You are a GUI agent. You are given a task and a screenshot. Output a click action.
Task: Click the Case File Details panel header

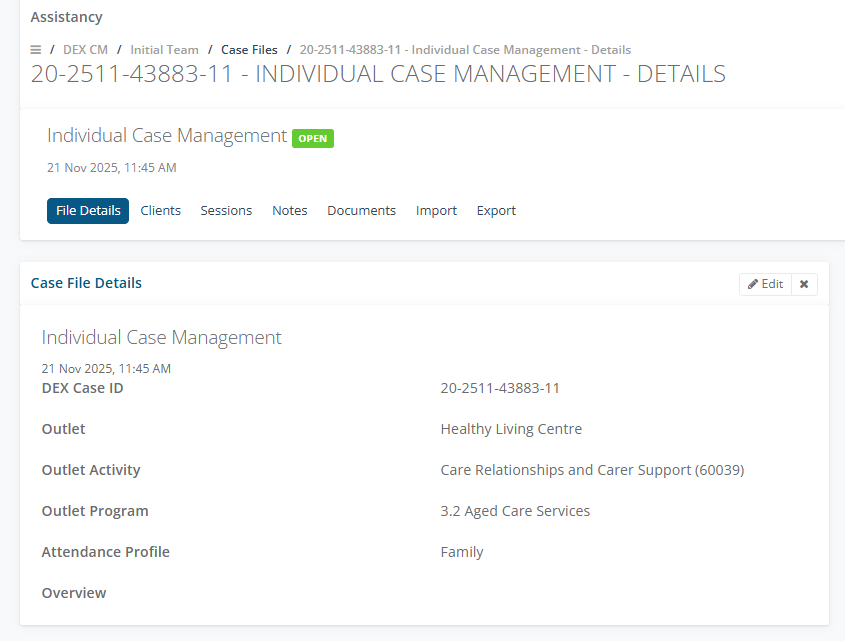86,283
